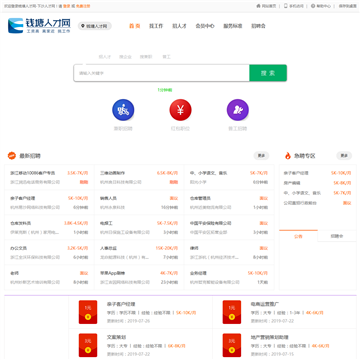The image size is (360, 360).
Task: Open the 电商运营推广 red-packet job title
Action: [265, 304]
